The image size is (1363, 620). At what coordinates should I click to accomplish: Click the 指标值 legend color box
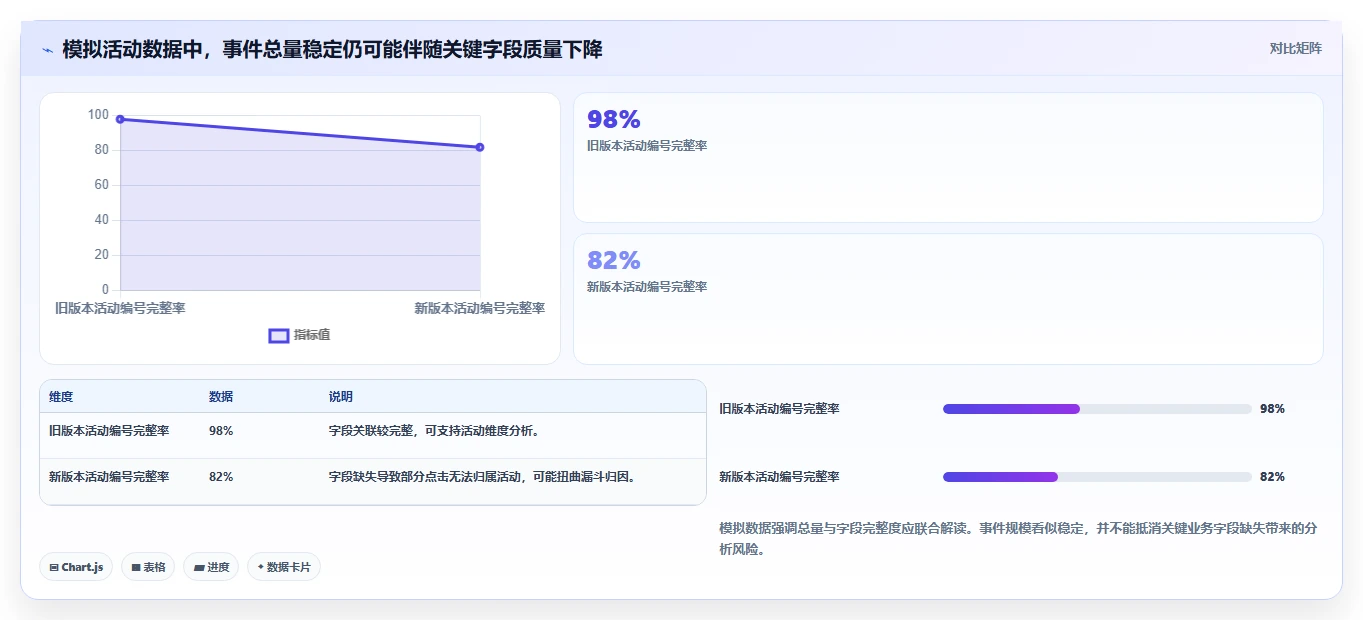(279, 335)
